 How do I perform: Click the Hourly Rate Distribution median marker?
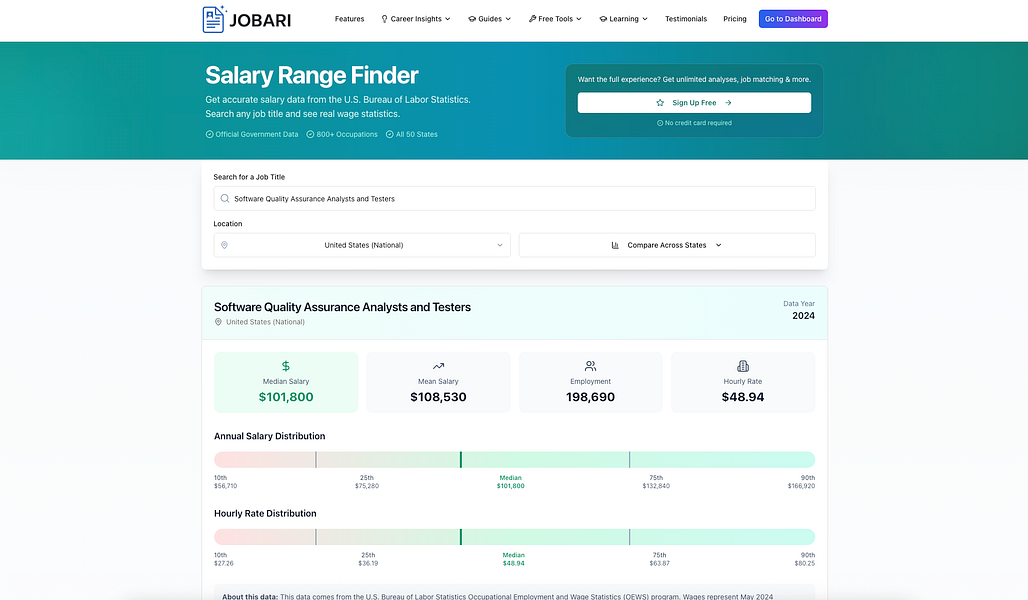pyautogui.click(x=461, y=537)
